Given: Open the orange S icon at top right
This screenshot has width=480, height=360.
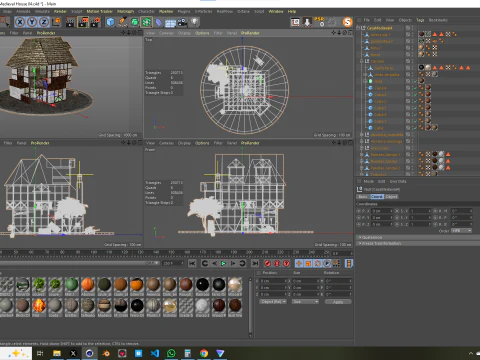Looking at the screenshot, I should pyautogui.click(x=347, y=22).
